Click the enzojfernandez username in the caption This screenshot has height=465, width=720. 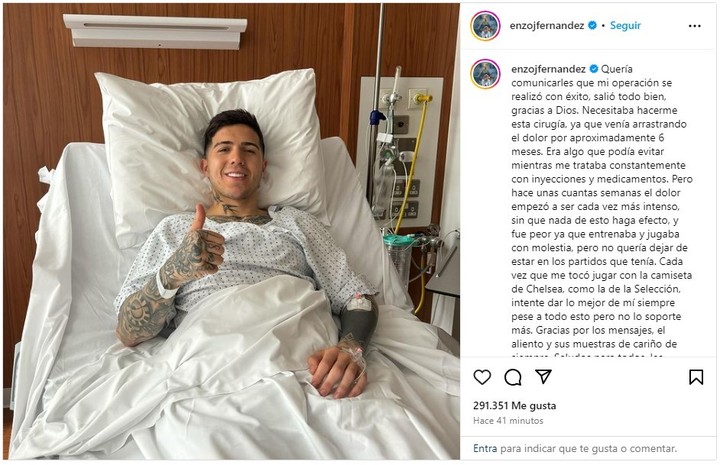(x=548, y=69)
